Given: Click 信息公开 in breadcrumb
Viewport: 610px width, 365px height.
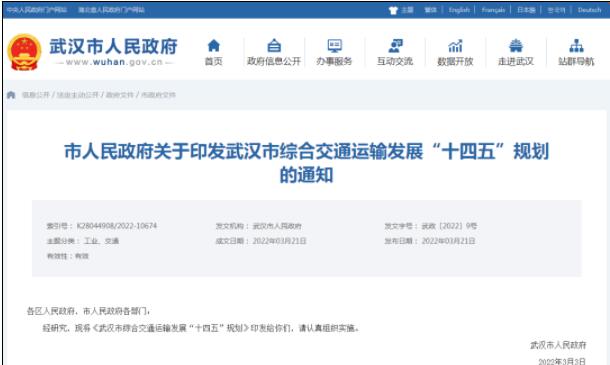Looking at the screenshot, I should coord(36,95).
